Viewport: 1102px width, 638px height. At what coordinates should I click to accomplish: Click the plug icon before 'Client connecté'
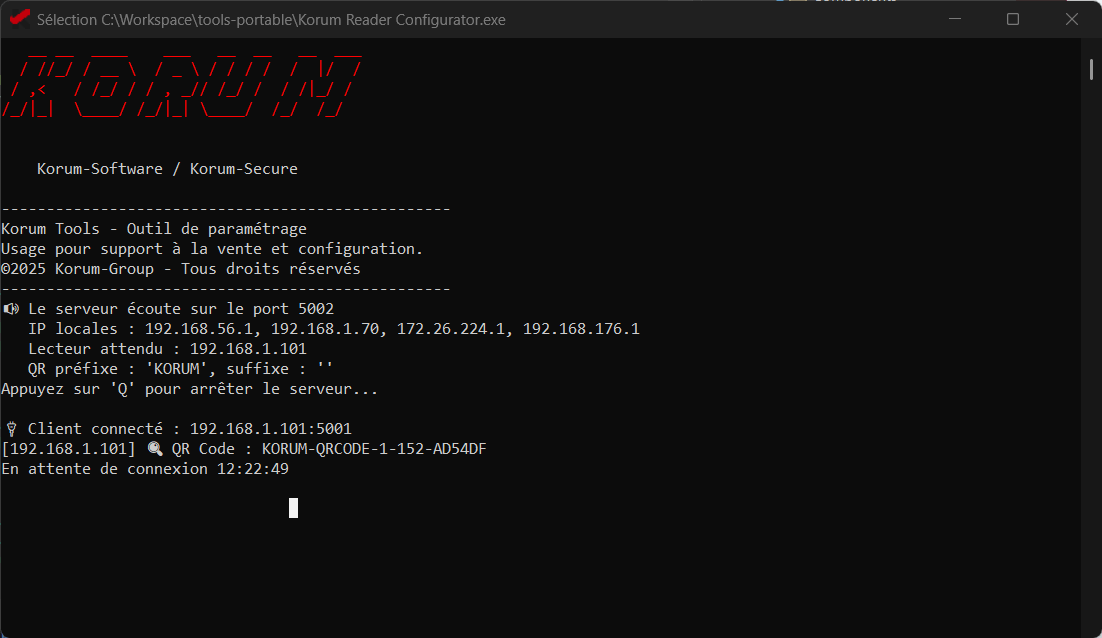(11, 429)
